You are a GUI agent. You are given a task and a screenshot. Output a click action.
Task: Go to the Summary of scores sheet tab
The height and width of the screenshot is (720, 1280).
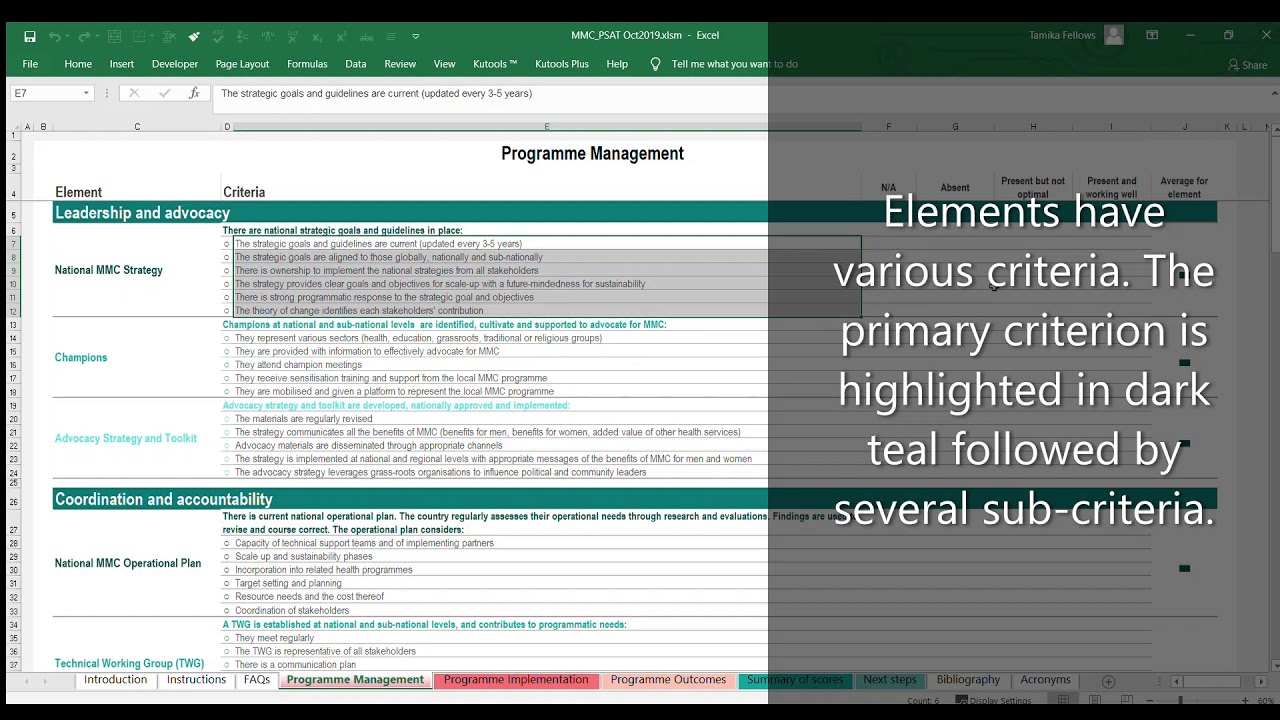pos(795,680)
